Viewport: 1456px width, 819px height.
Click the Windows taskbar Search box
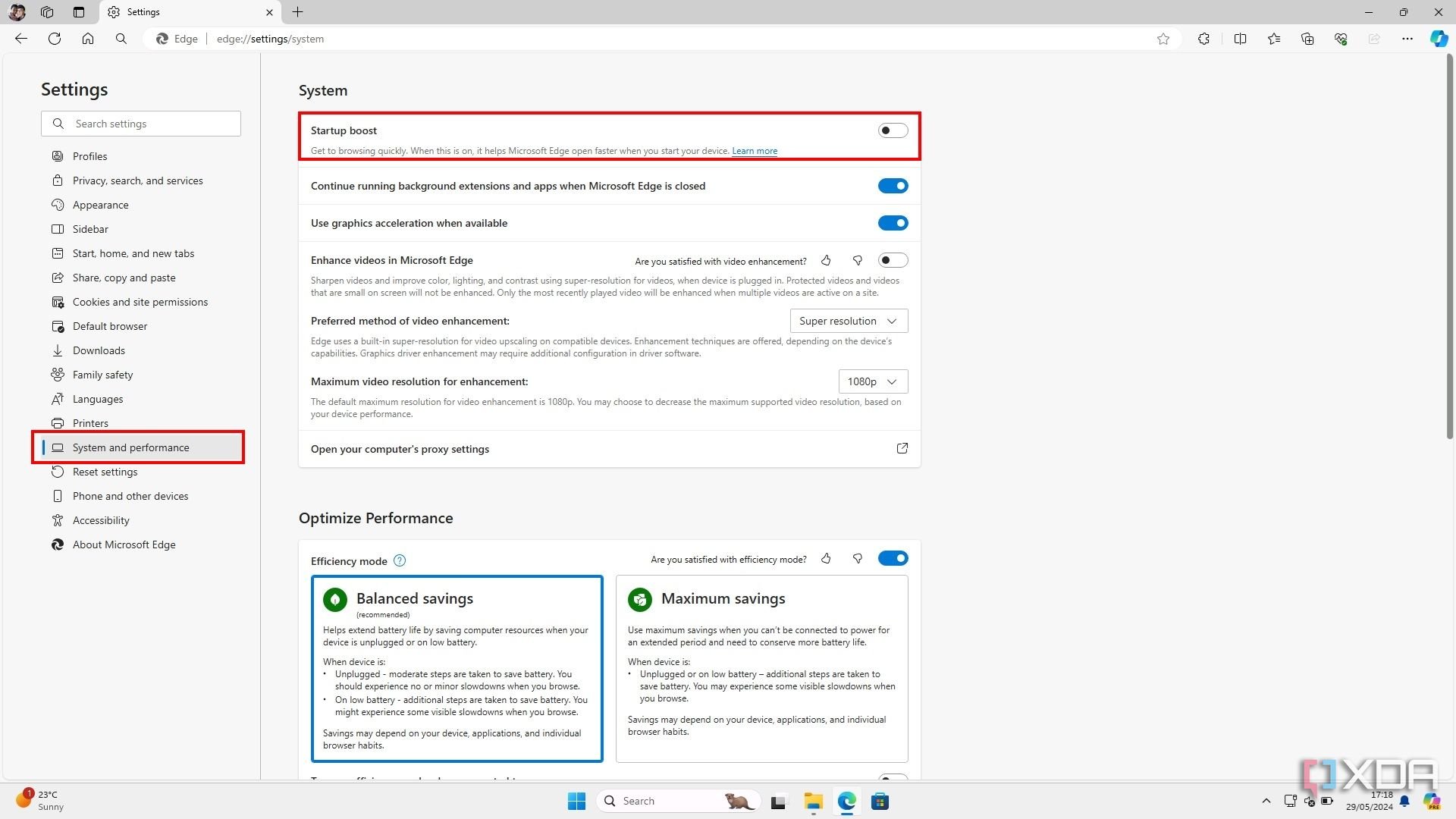click(x=677, y=802)
